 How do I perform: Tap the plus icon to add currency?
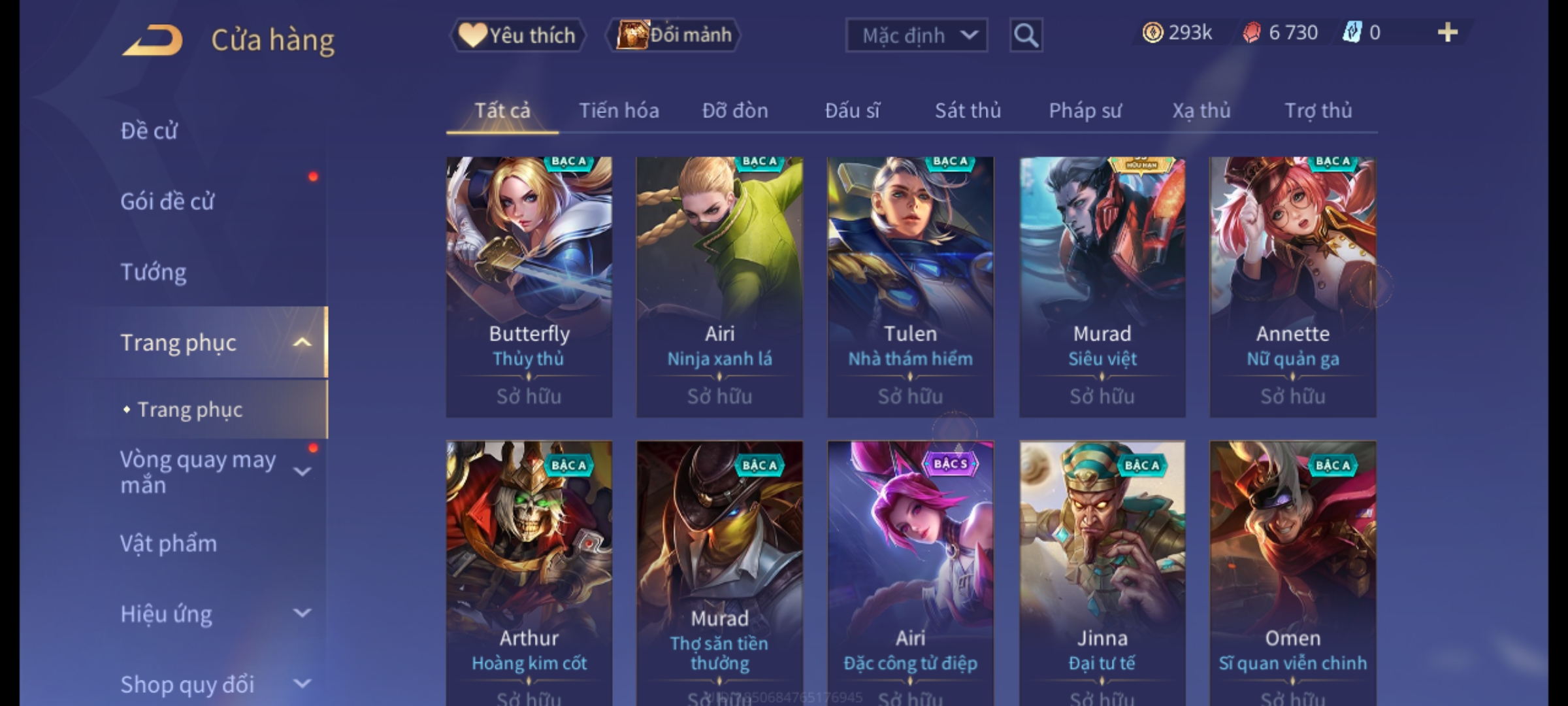1448,32
